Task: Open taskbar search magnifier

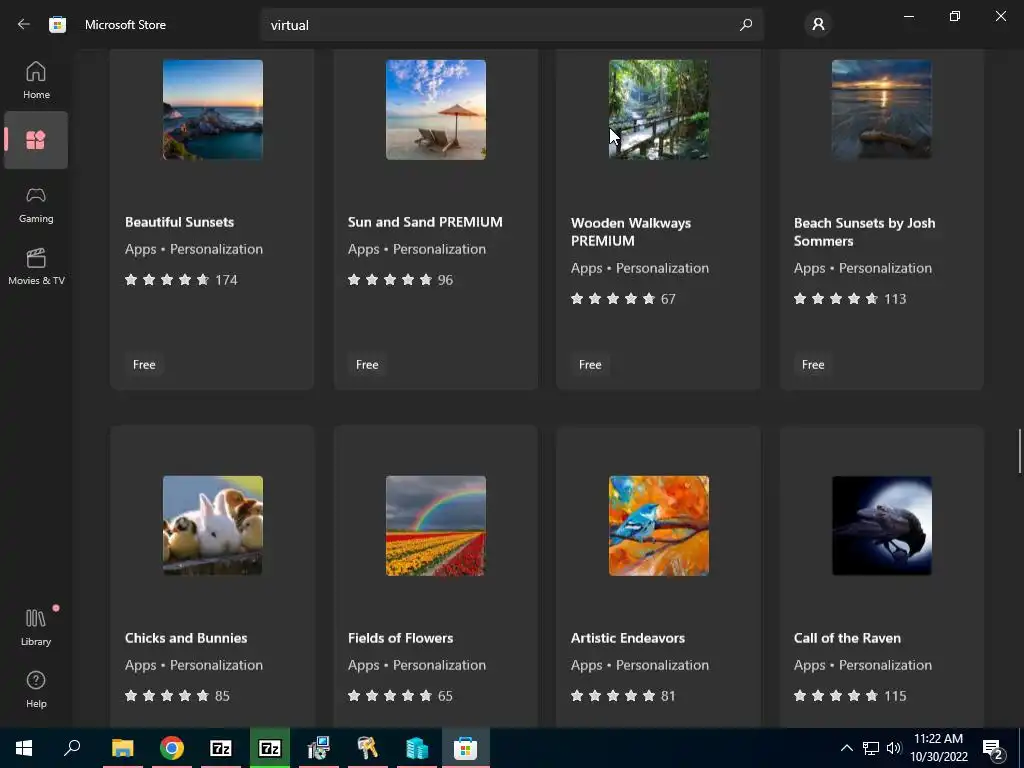Action: [72, 748]
